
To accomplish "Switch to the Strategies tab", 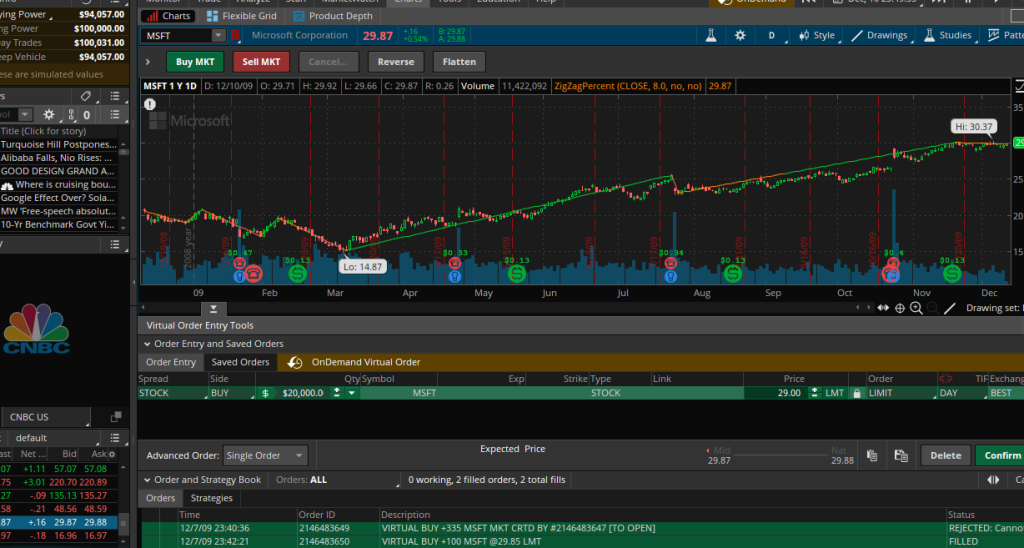I will click(x=211, y=498).
